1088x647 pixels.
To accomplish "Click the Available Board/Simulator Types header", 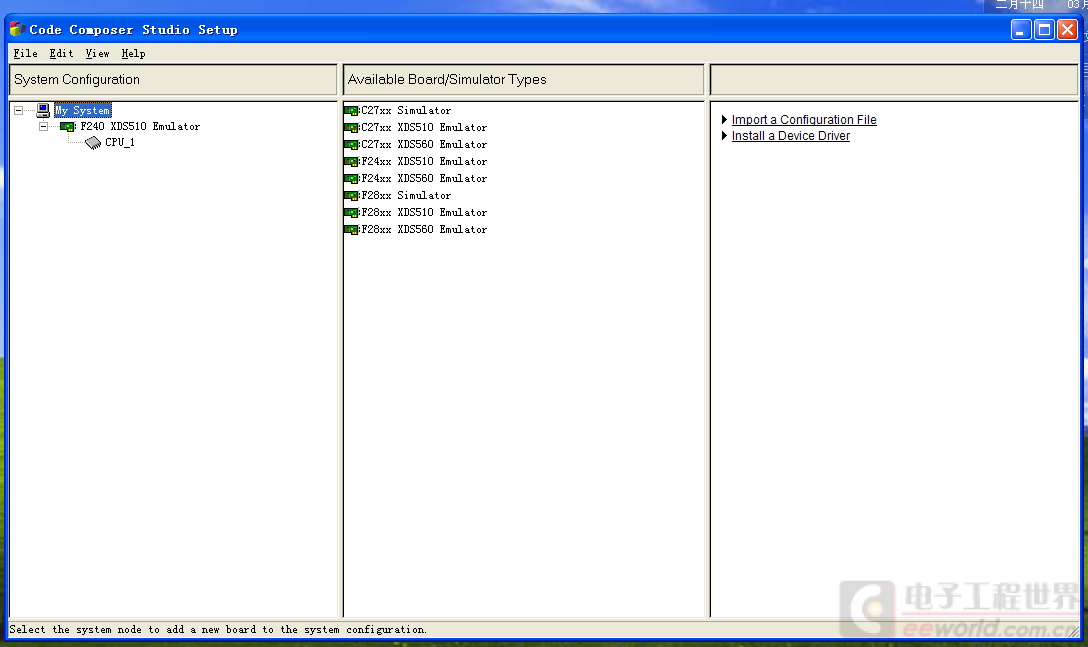I will pyautogui.click(x=524, y=80).
